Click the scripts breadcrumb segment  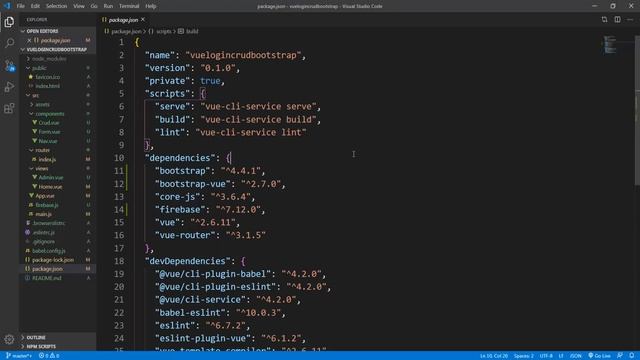tap(160, 31)
